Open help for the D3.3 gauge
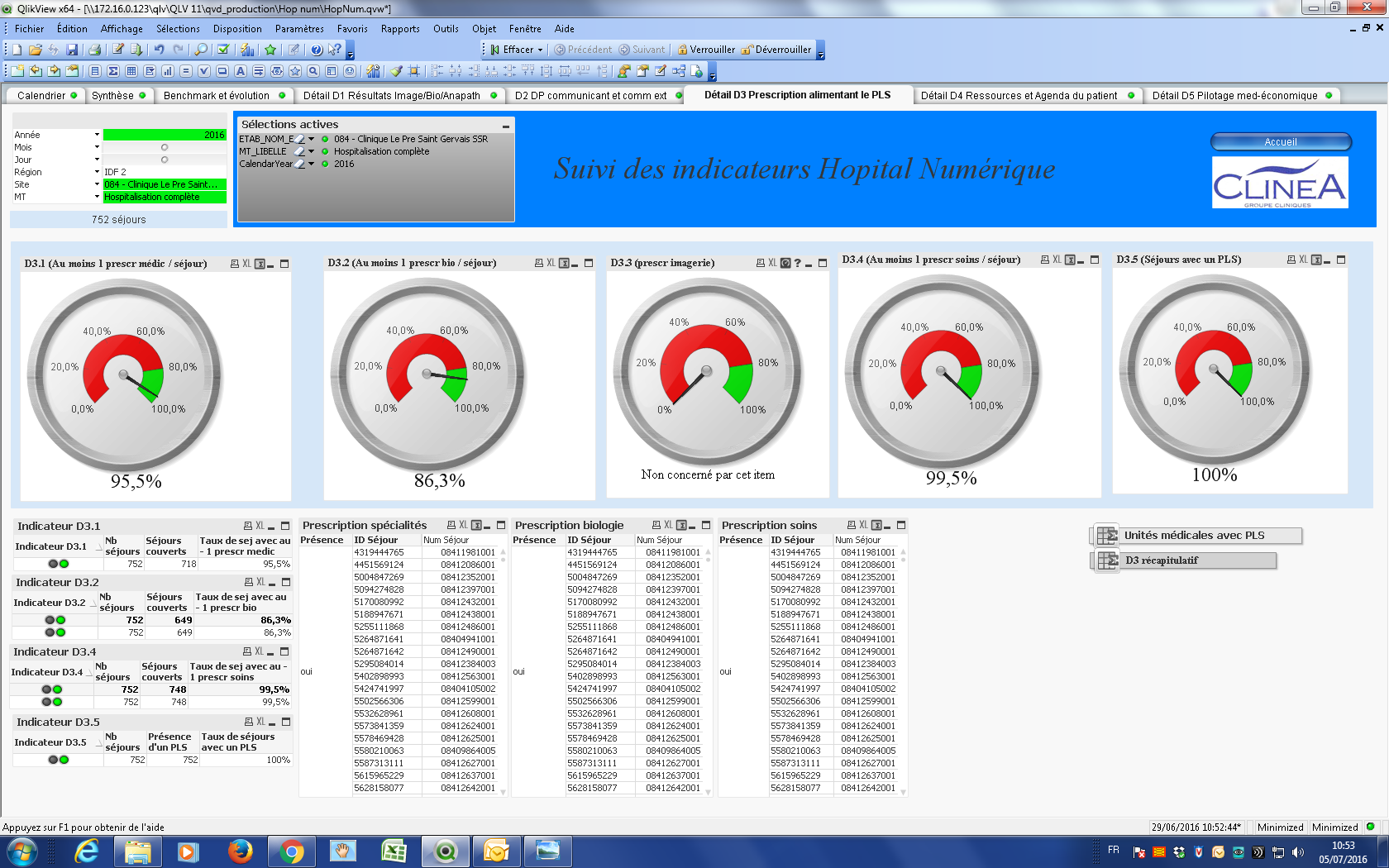 coord(798,263)
